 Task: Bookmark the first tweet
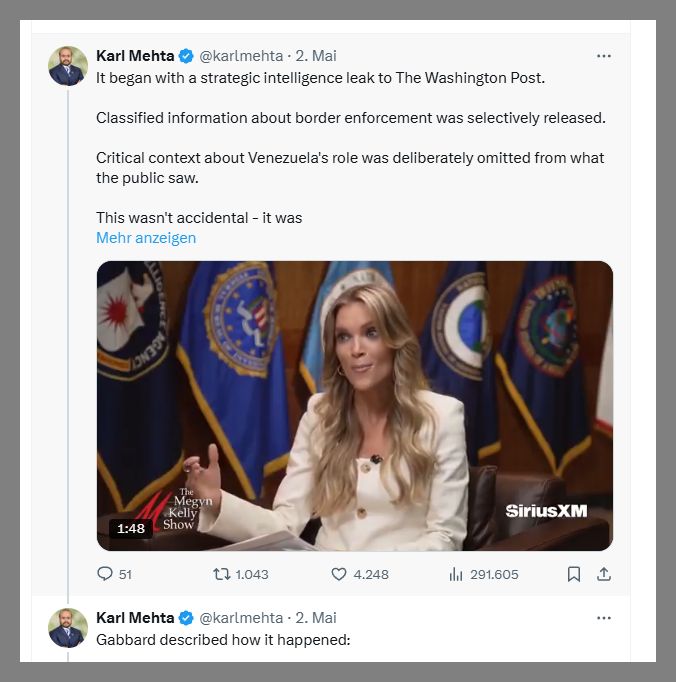coord(574,574)
